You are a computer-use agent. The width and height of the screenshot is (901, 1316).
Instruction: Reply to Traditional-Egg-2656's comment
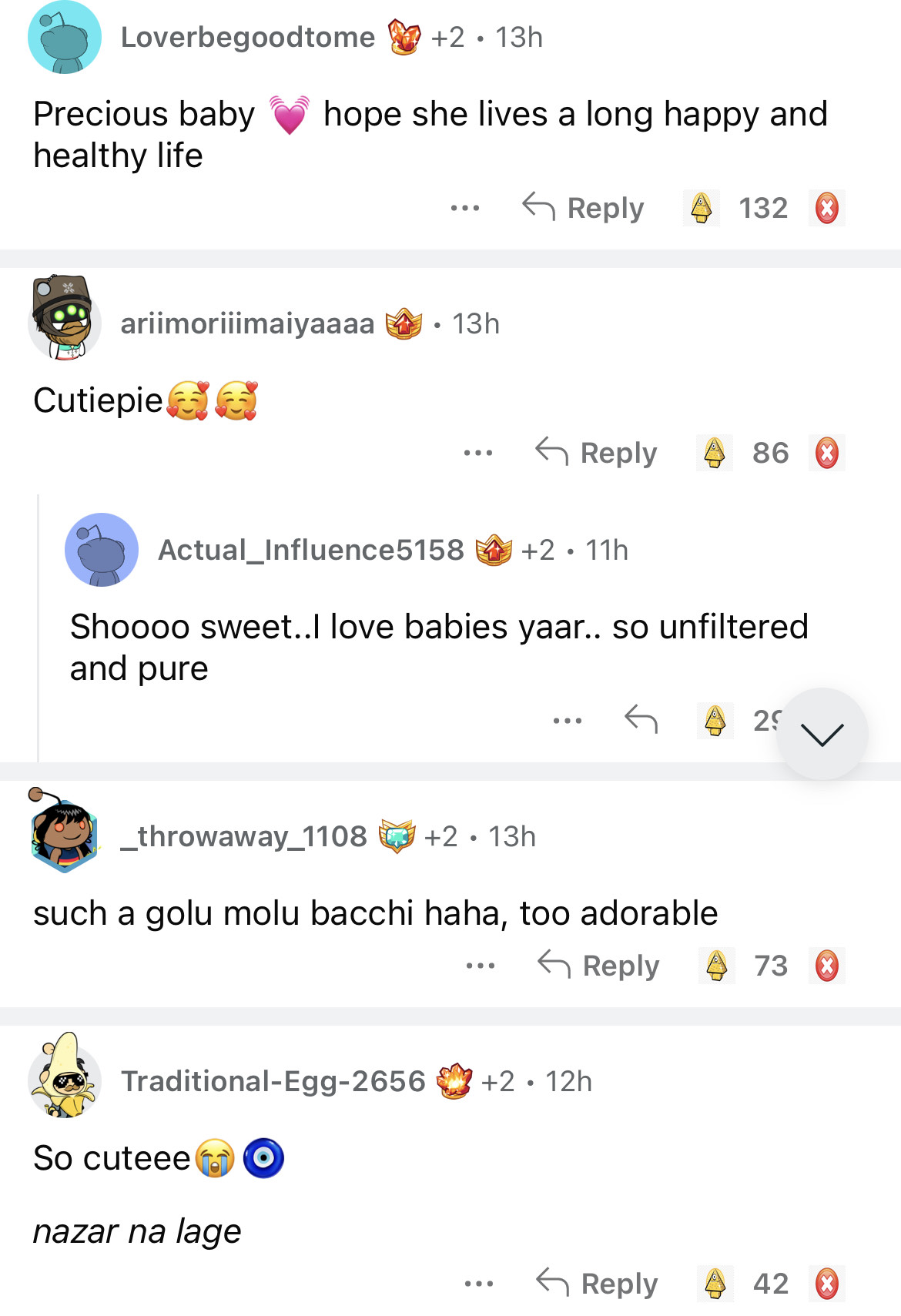[598, 1284]
